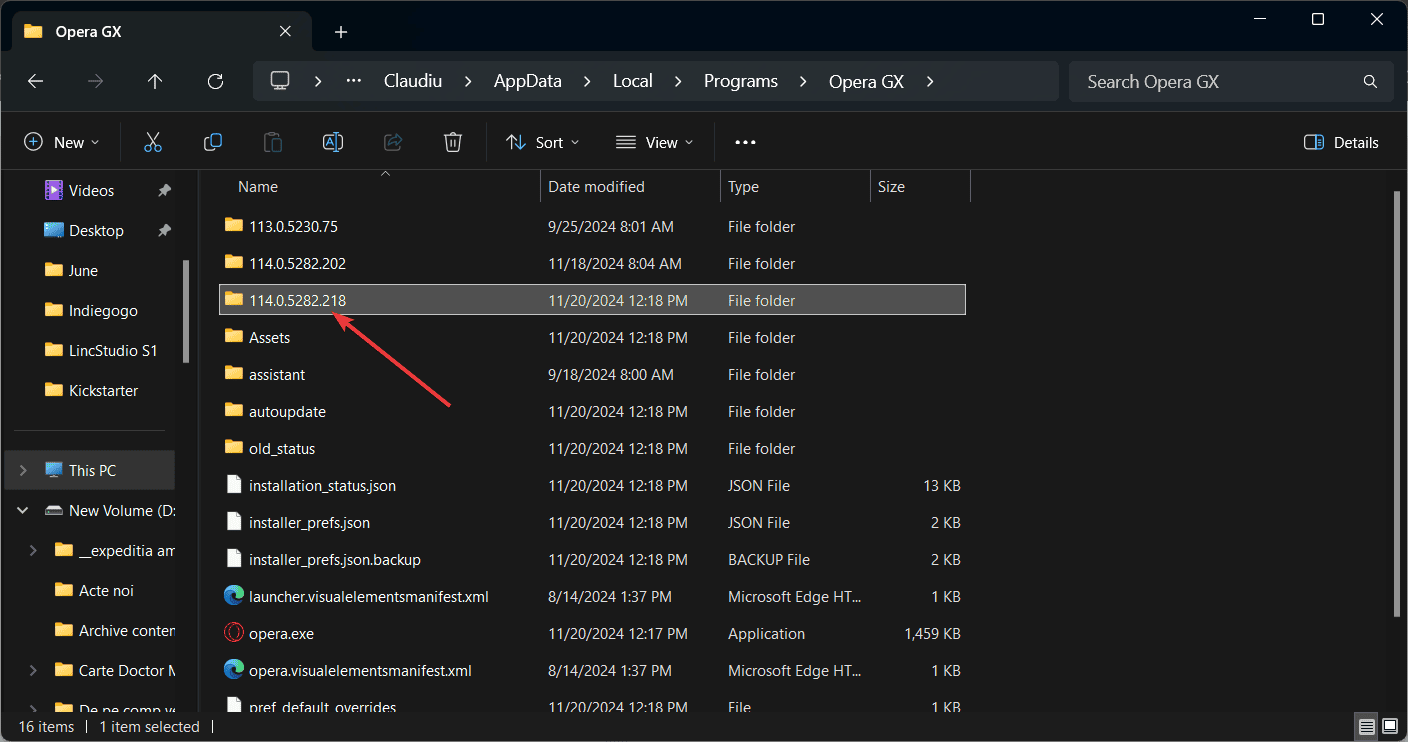Image resolution: width=1408 pixels, height=742 pixels.
Task: Open Acte noi folder in sidebar
Action: click(x=95, y=590)
